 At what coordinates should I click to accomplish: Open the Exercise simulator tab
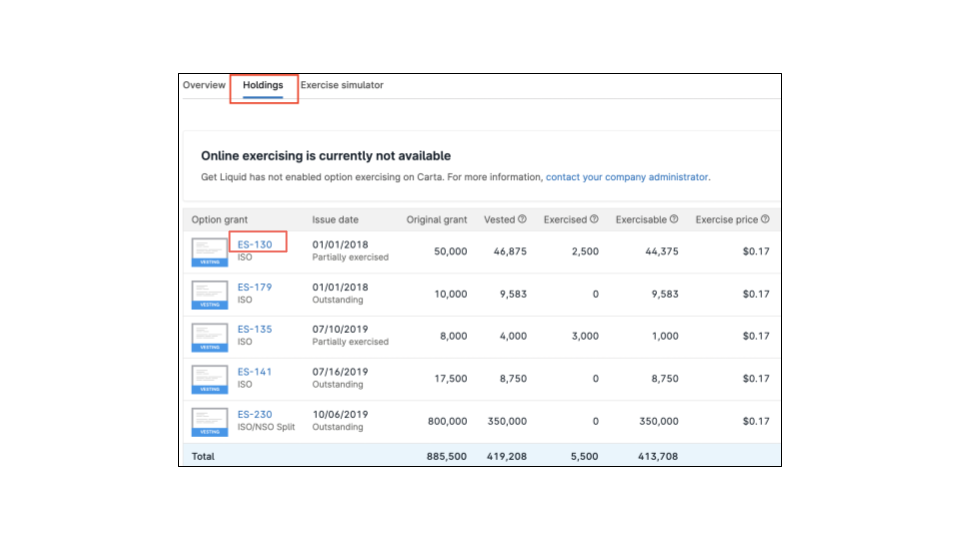[342, 85]
